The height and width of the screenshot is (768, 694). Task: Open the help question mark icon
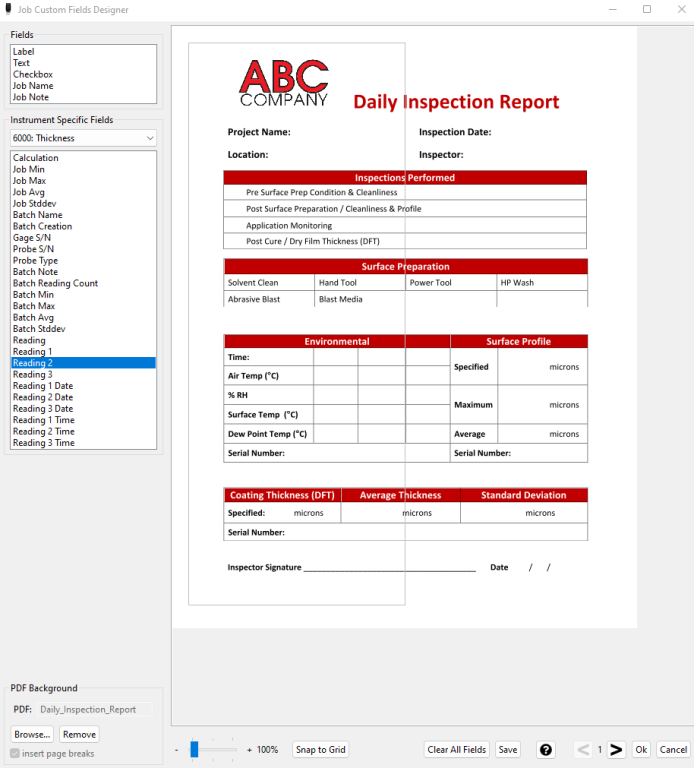[x=546, y=750]
